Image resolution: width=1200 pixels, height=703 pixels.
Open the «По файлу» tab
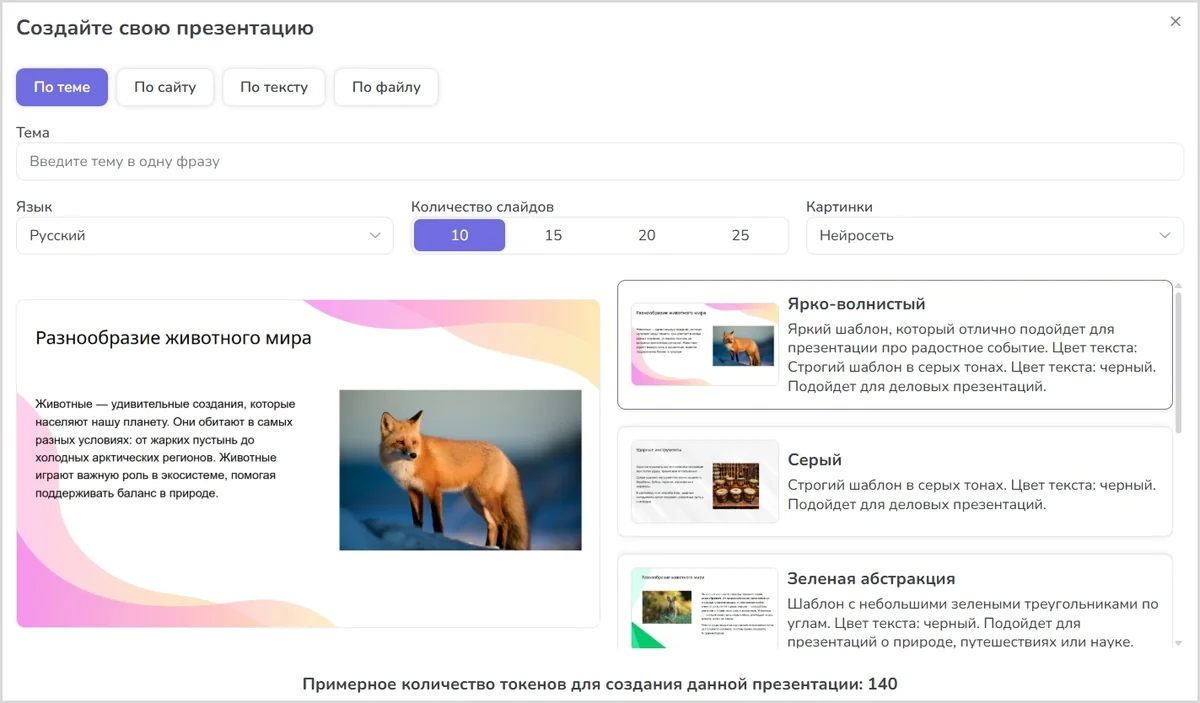click(x=386, y=87)
